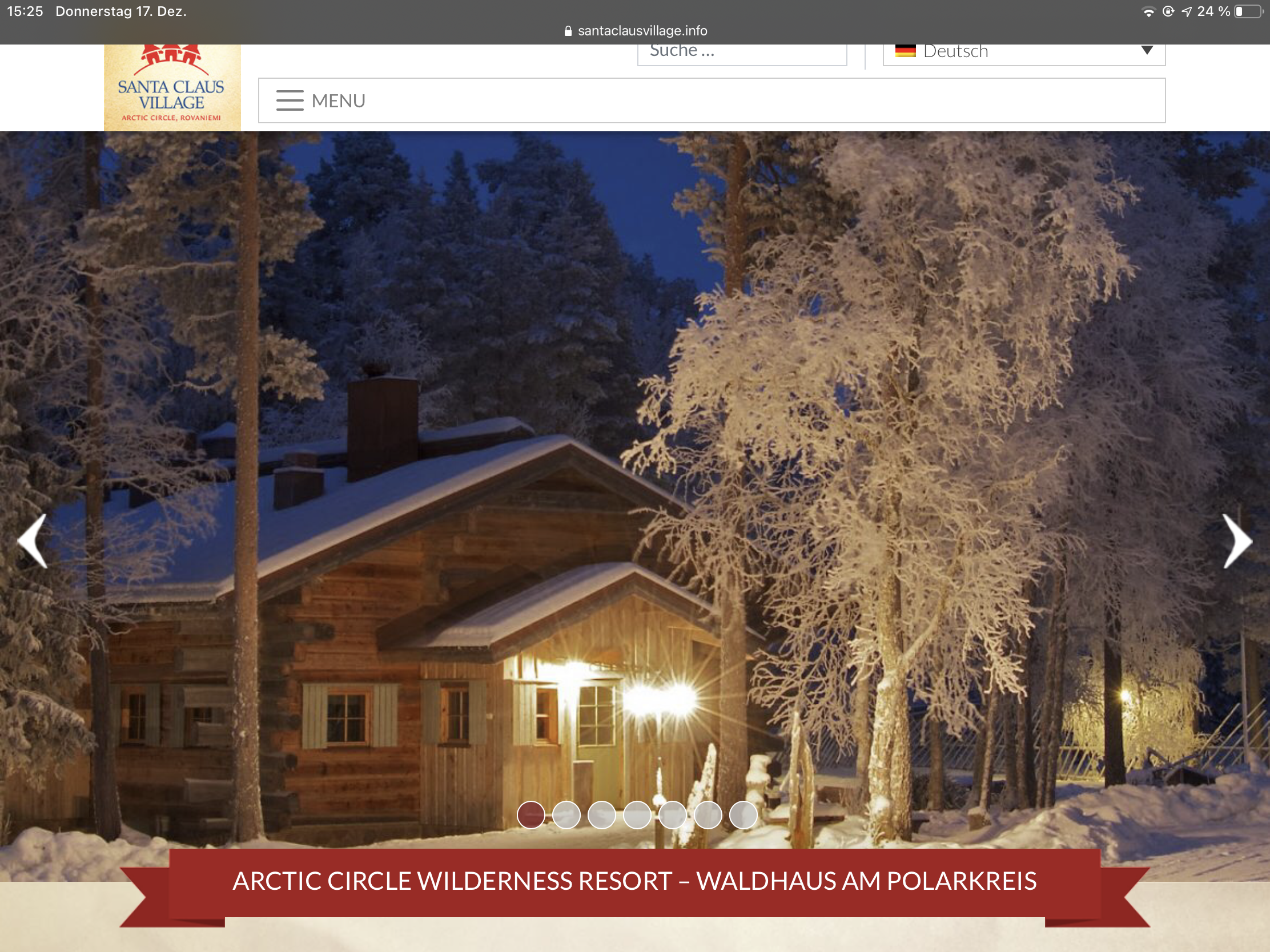The image size is (1270, 952).
Task: Click into the Suche search field
Action: (742, 52)
